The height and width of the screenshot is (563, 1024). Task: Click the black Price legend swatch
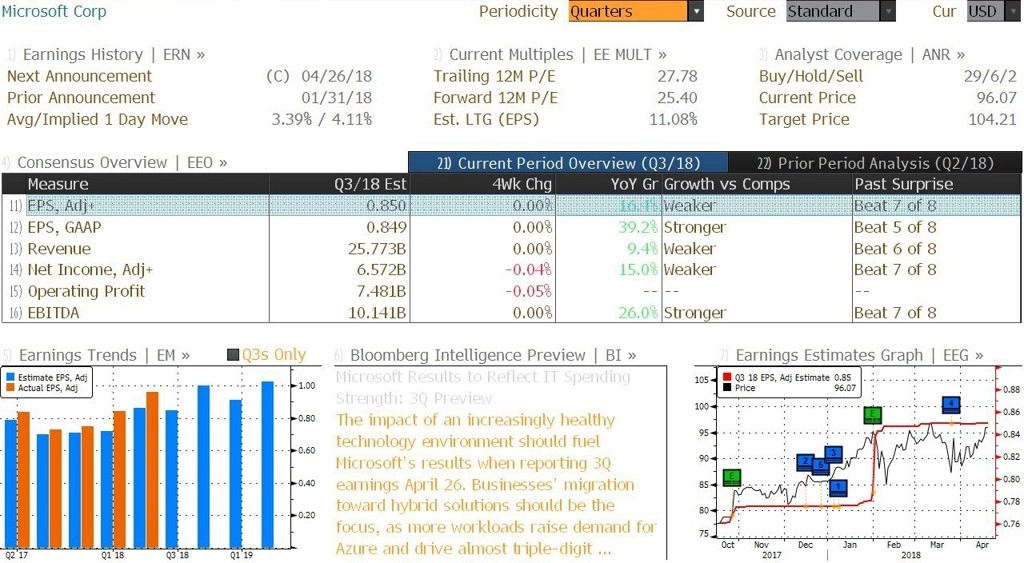point(727,387)
